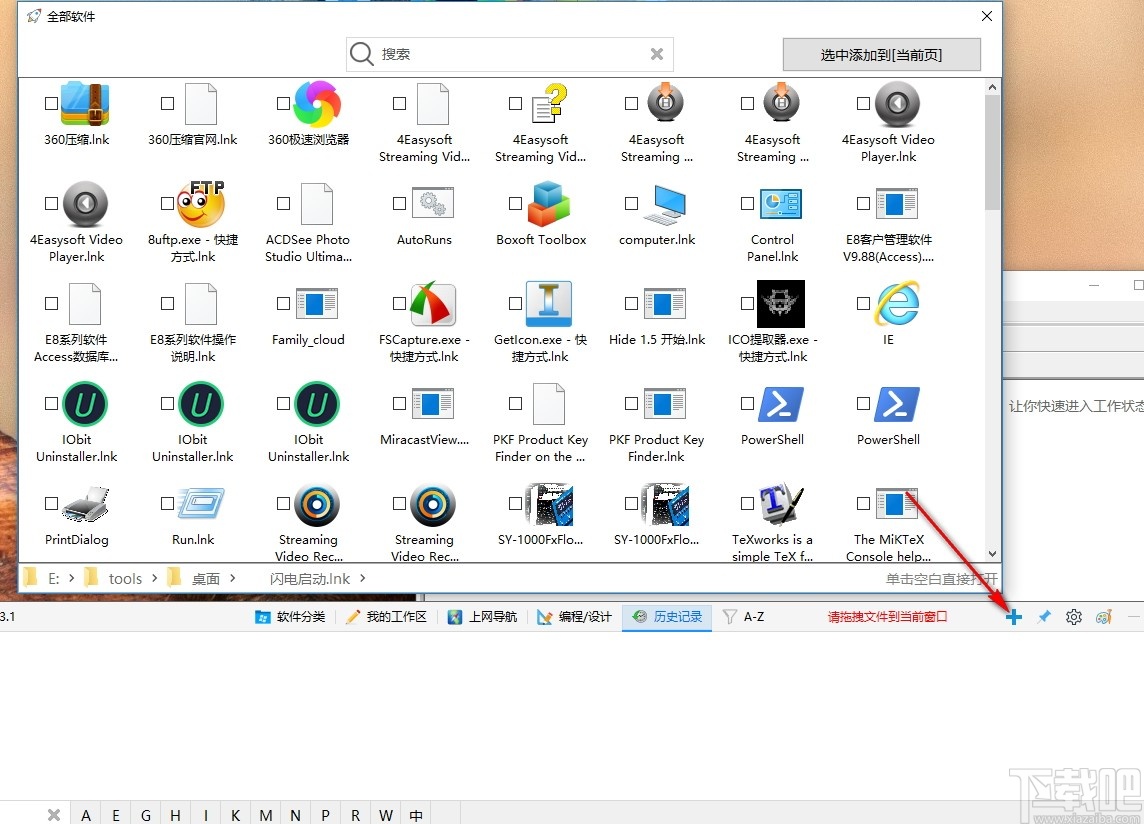Image resolution: width=1144 pixels, height=824 pixels.
Task: Open the 360压缩.lnk archive icon
Action: pyautogui.click(x=85, y=104)
